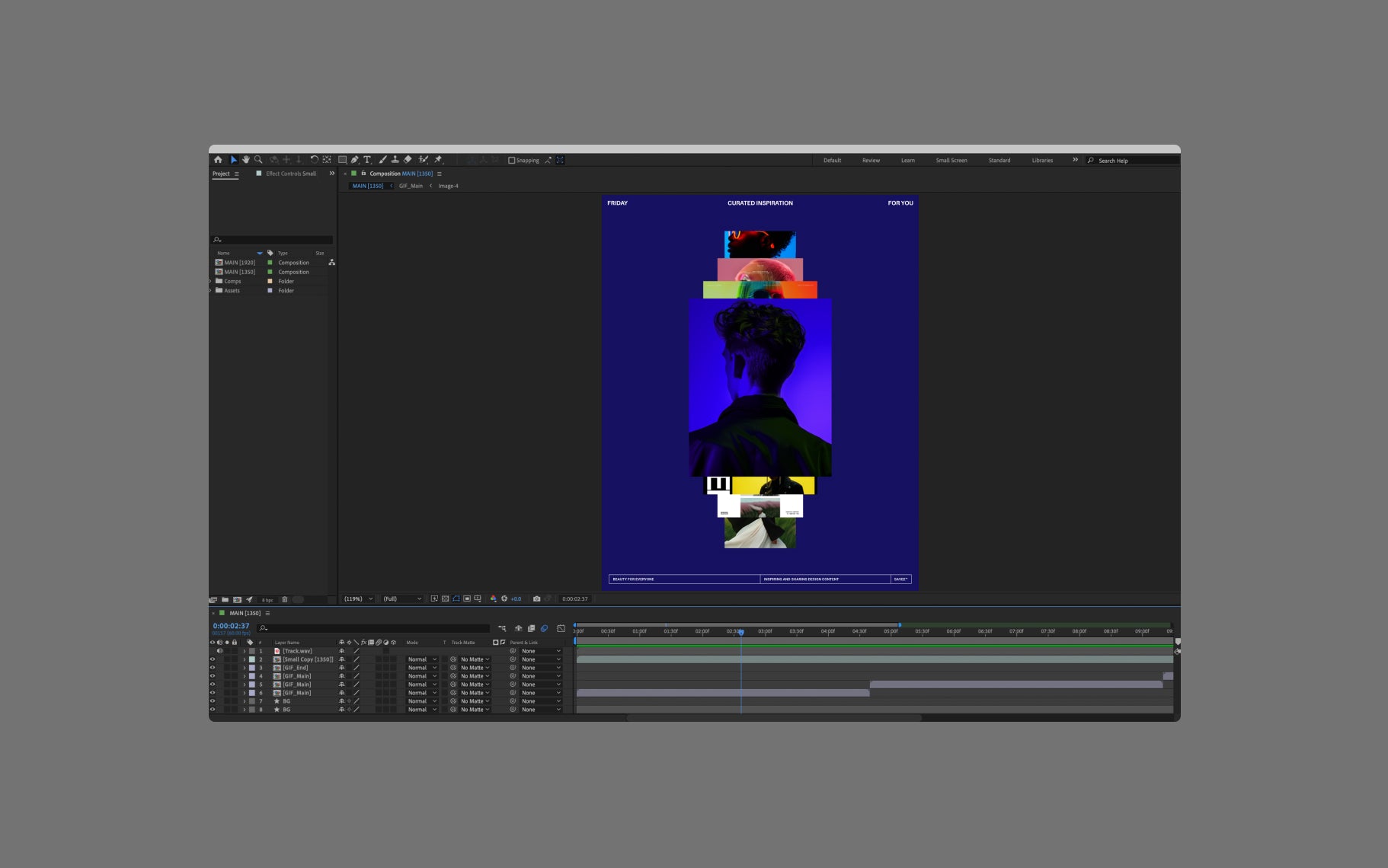Image resolution: width=1388 pixels, height=868 pixels.
Task: Select the Hand tool in the toolbar
Action: point(246,160)
